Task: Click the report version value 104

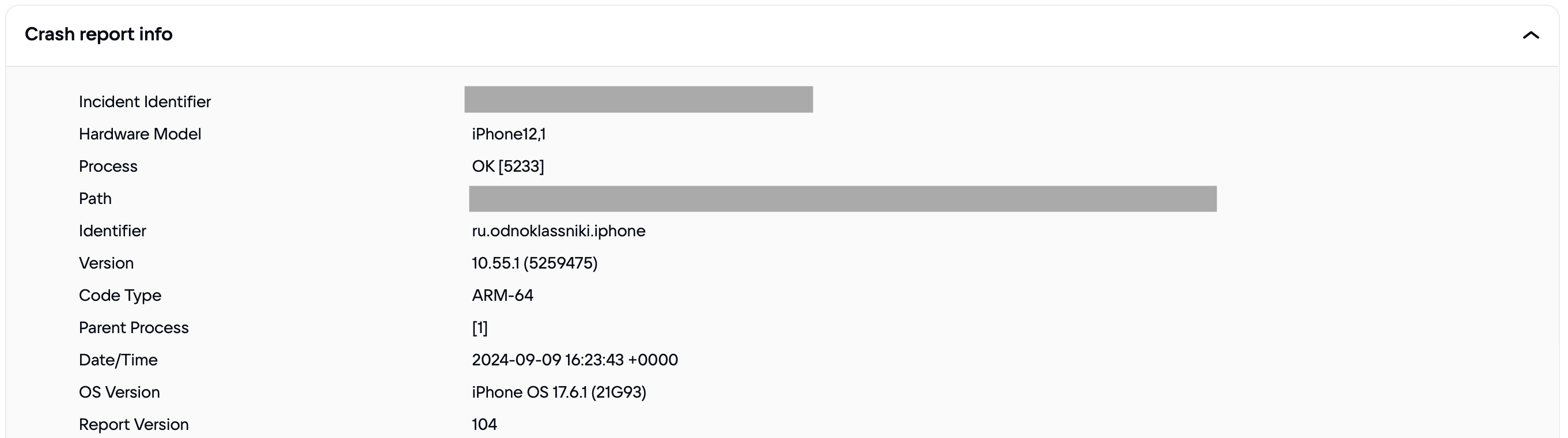Action: tap(484, 425)
